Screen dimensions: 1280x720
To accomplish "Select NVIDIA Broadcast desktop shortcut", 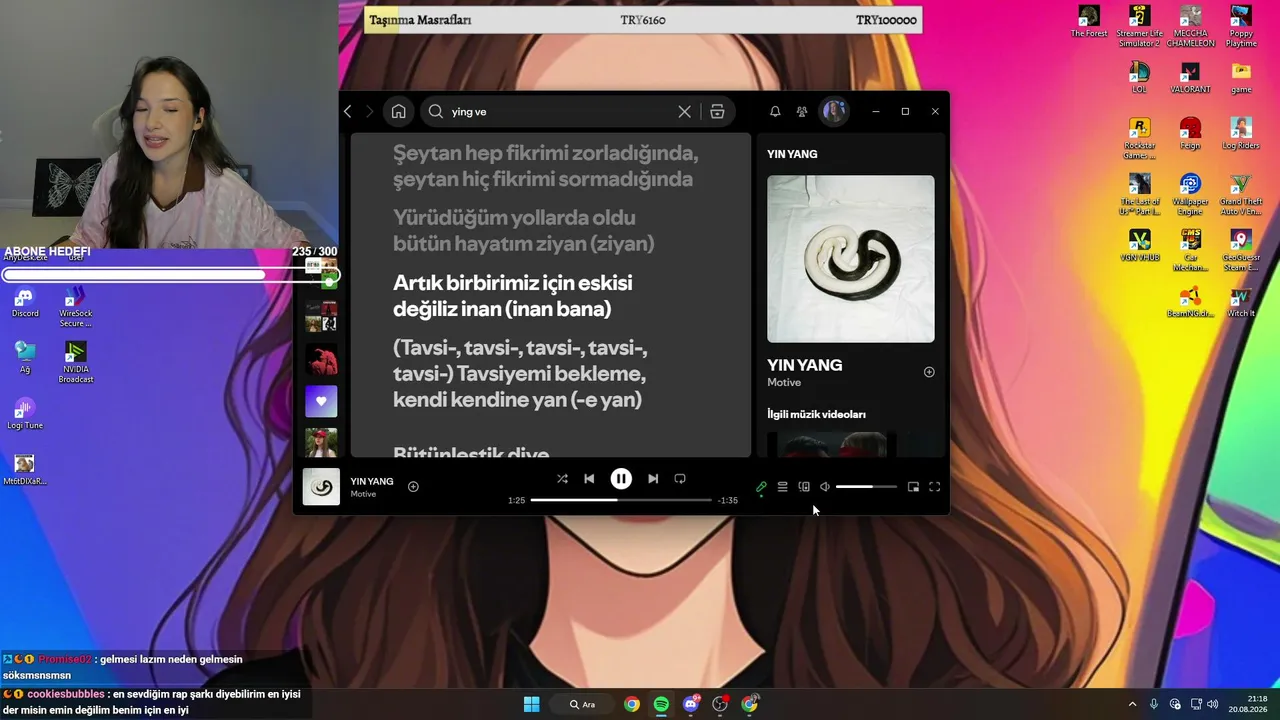I will tap(76, 363).
